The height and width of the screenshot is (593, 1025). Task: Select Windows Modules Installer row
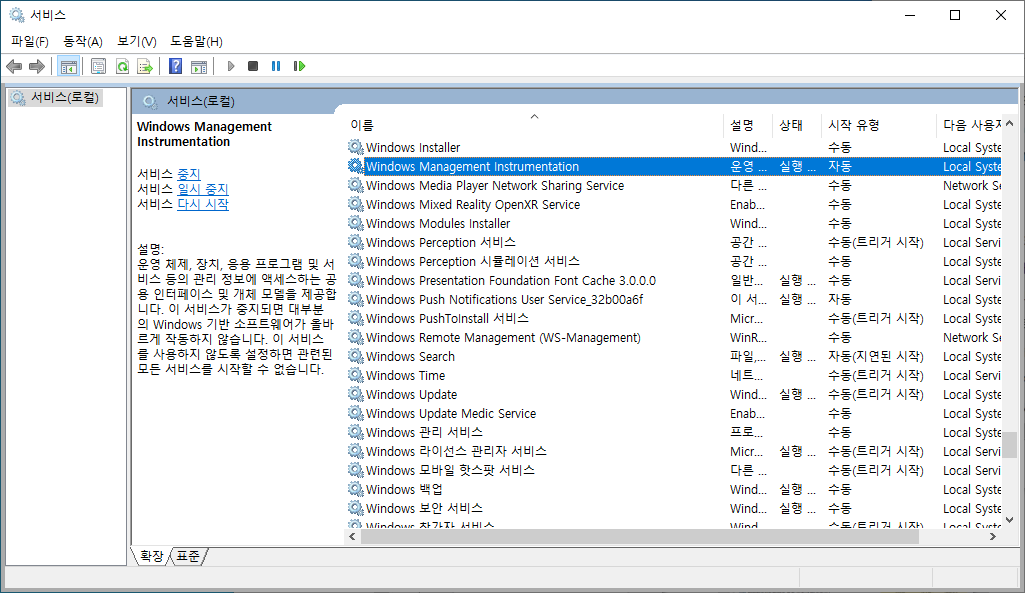coord(674,224)
